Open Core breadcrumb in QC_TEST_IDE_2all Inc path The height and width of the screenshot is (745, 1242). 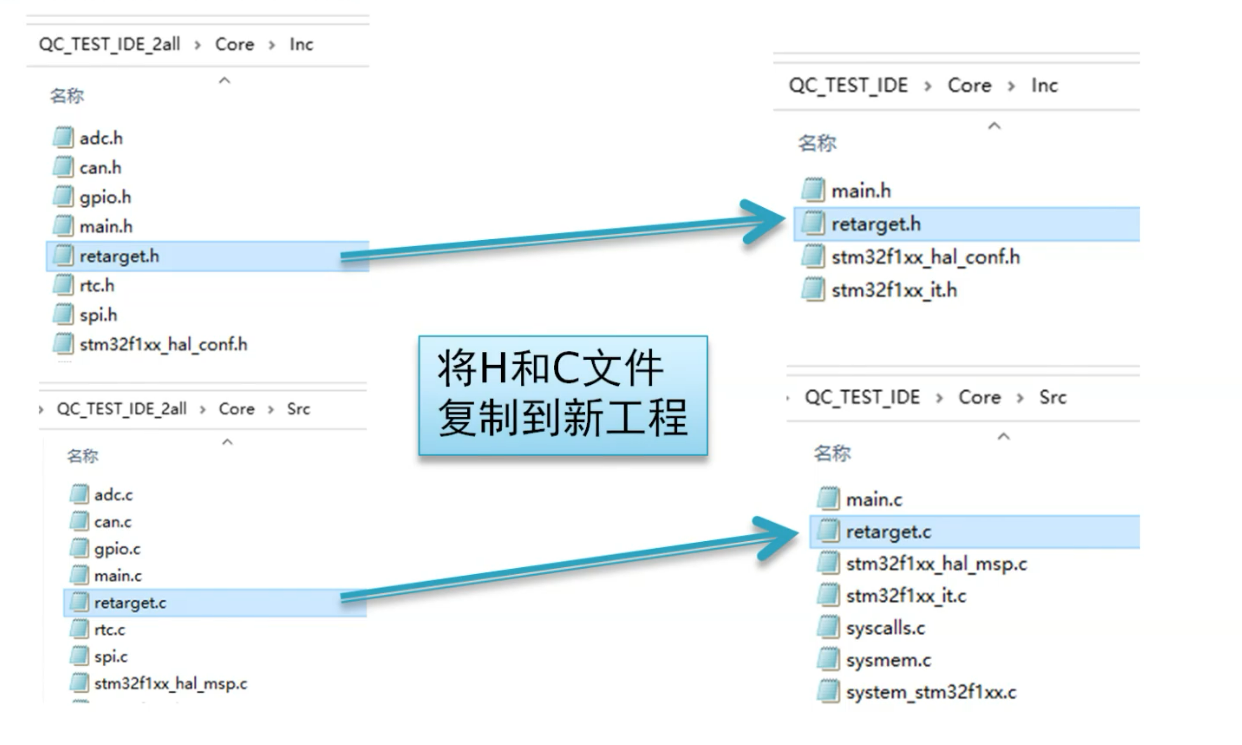[x=235, y=44]
